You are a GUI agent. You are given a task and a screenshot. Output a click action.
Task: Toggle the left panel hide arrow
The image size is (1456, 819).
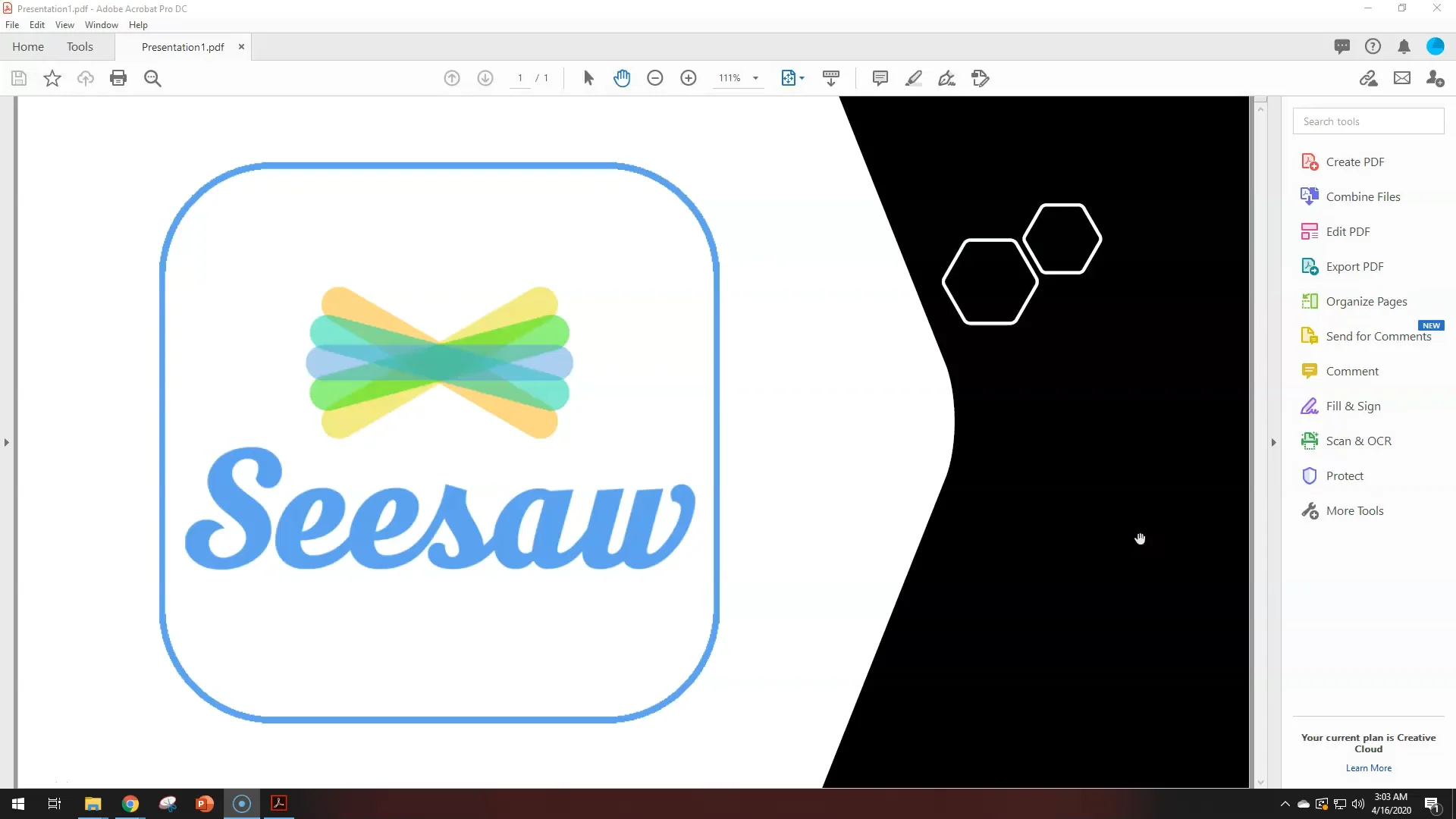tap(7, 441)
